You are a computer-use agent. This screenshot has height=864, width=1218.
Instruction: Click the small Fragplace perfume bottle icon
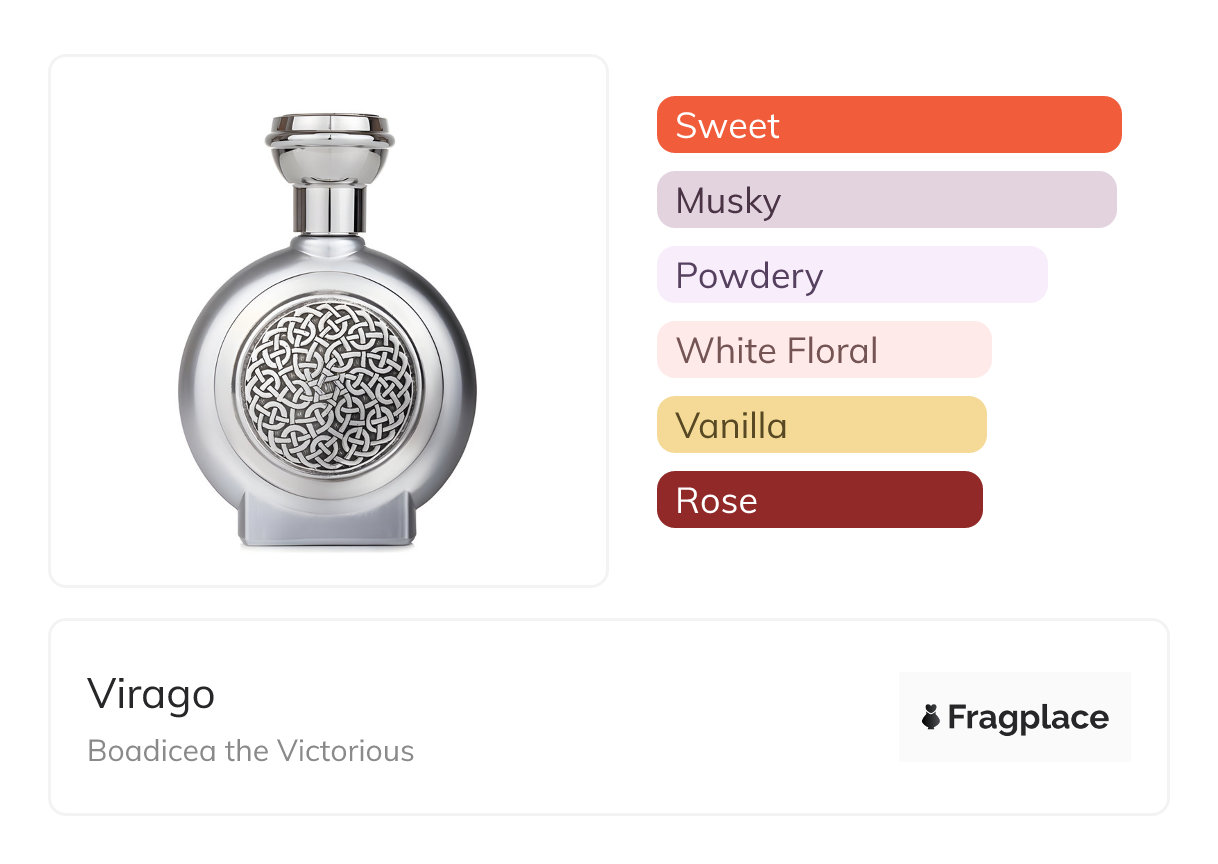[931, 717]
